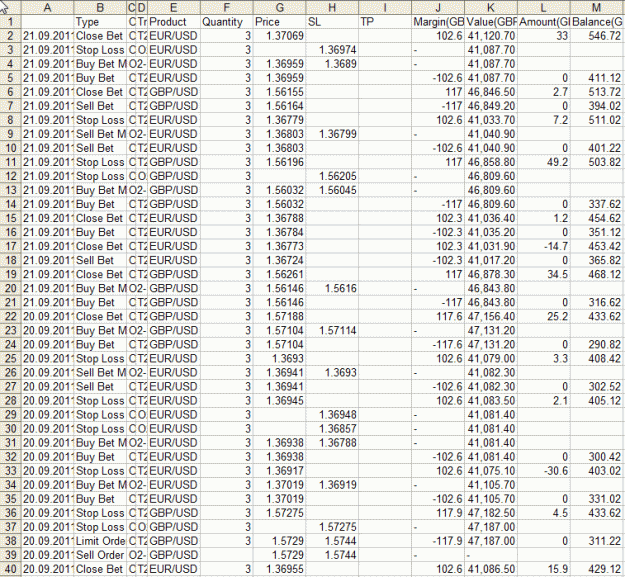Click SL cell 1.36857
Screen dimensions: 625x577
coord(332,429)
